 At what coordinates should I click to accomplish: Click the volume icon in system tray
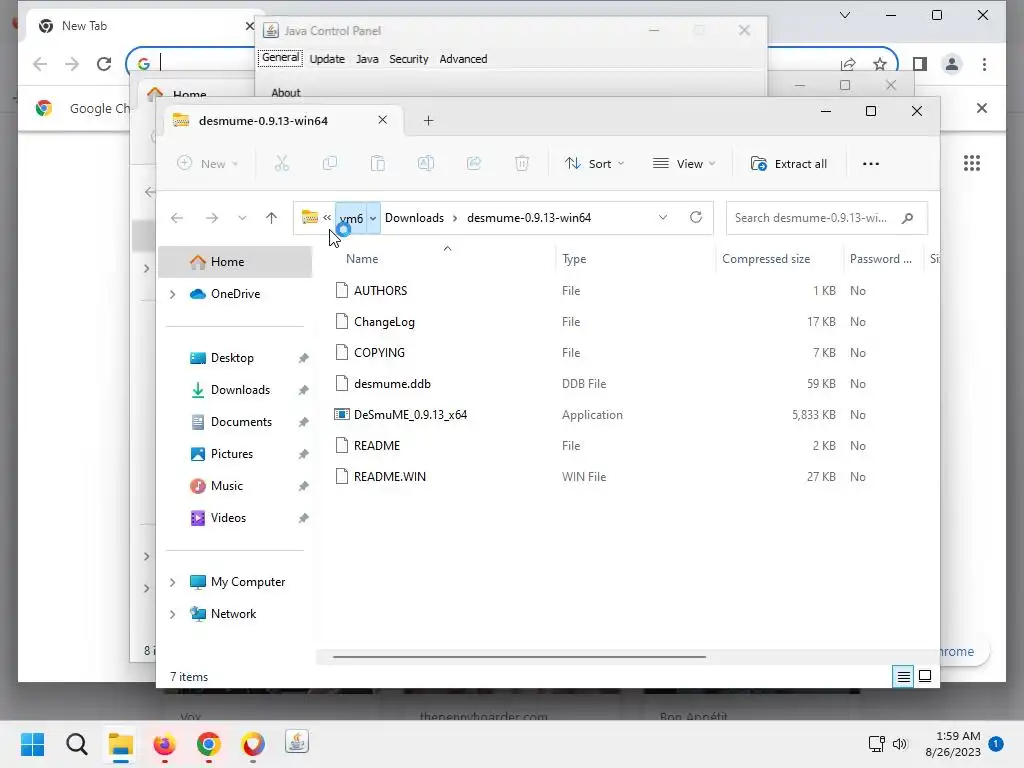(900, 744)
